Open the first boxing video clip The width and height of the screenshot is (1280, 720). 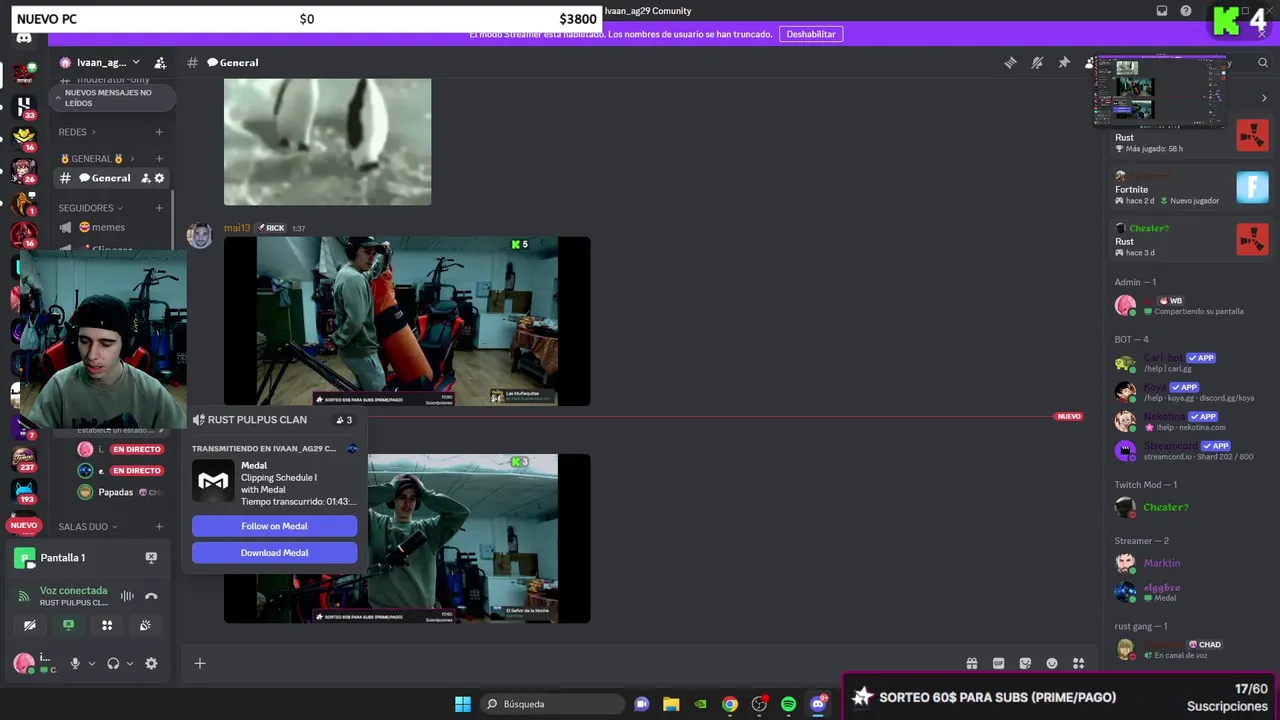pyautogui.click(x=407, y=321)
